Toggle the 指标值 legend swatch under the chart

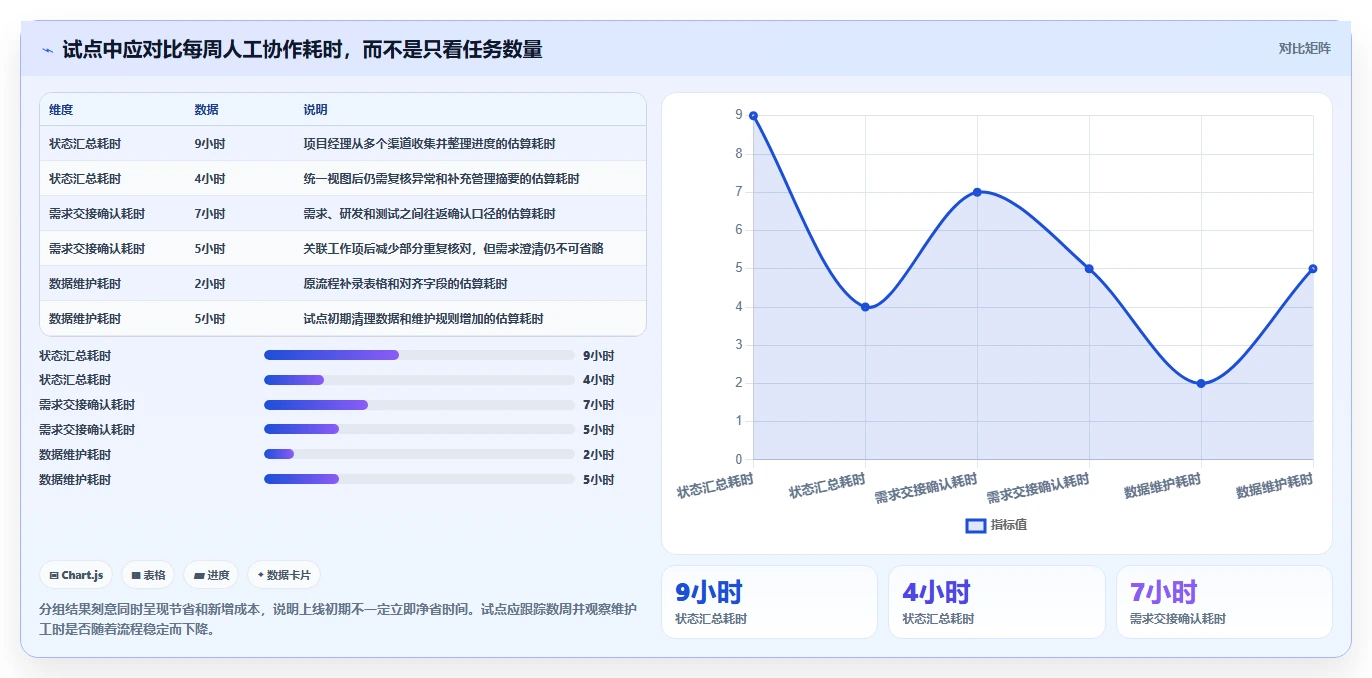[975, 525]
